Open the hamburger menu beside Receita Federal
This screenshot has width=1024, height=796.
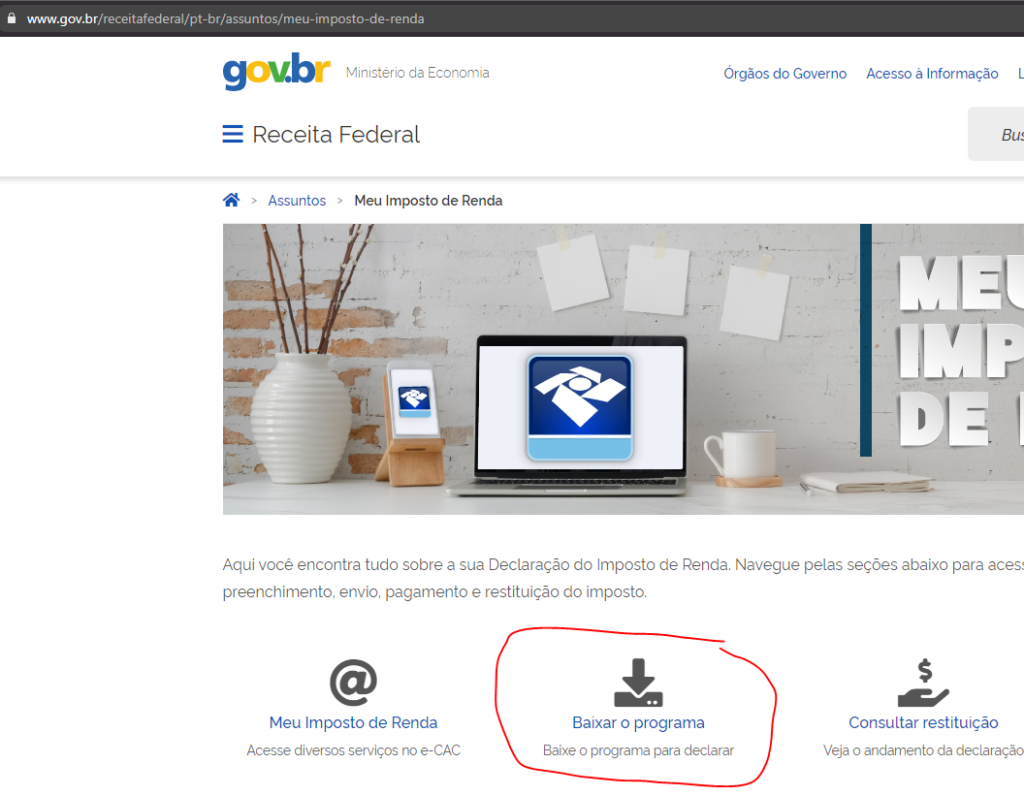coord(233,134)
